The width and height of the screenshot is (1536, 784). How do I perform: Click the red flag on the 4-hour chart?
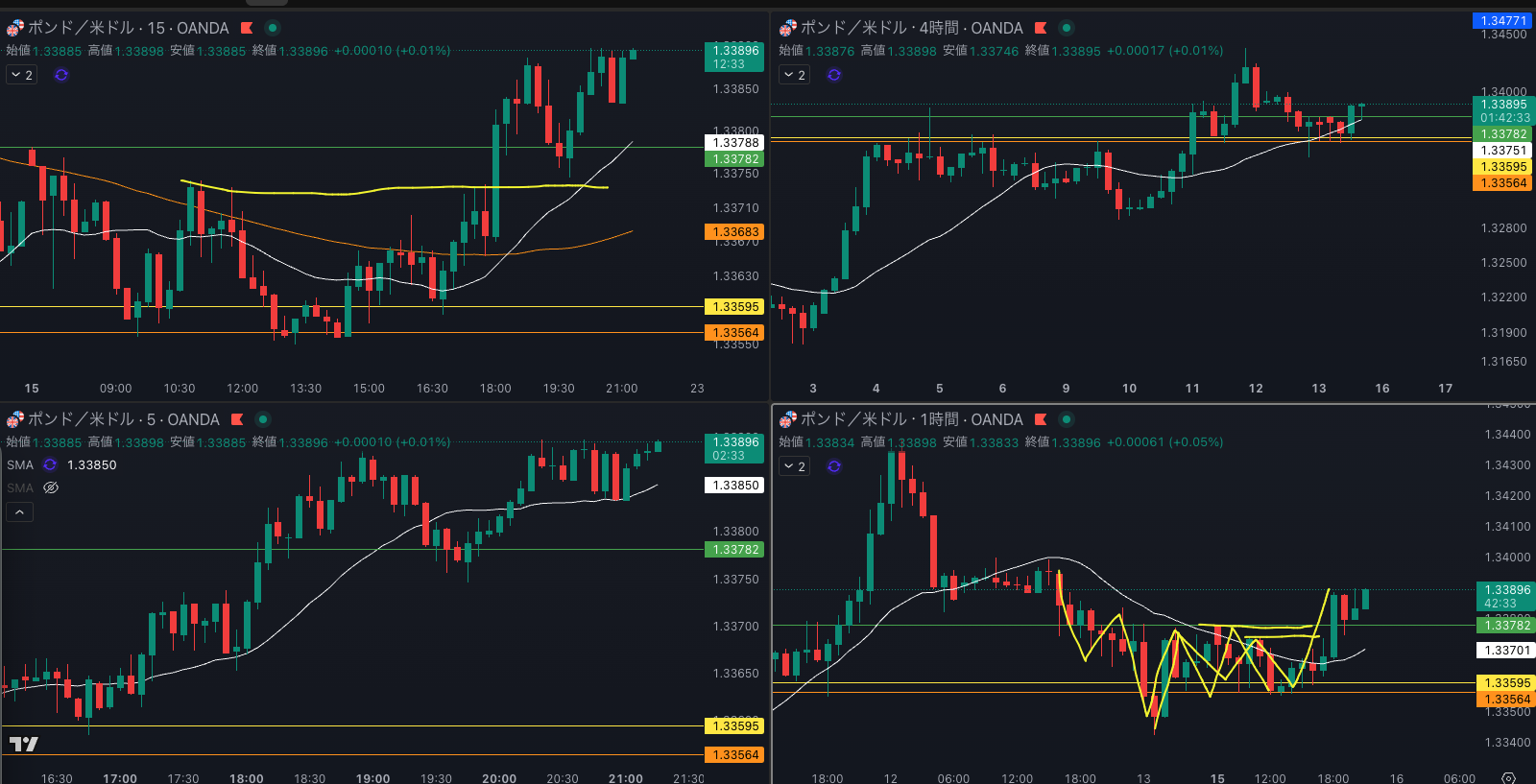pyautogui.click(x=1041, y=28)
